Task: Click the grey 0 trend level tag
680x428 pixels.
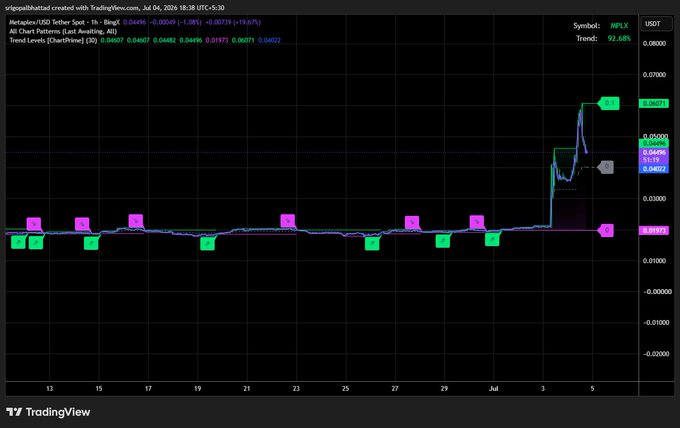Action: tap(605, 167)
